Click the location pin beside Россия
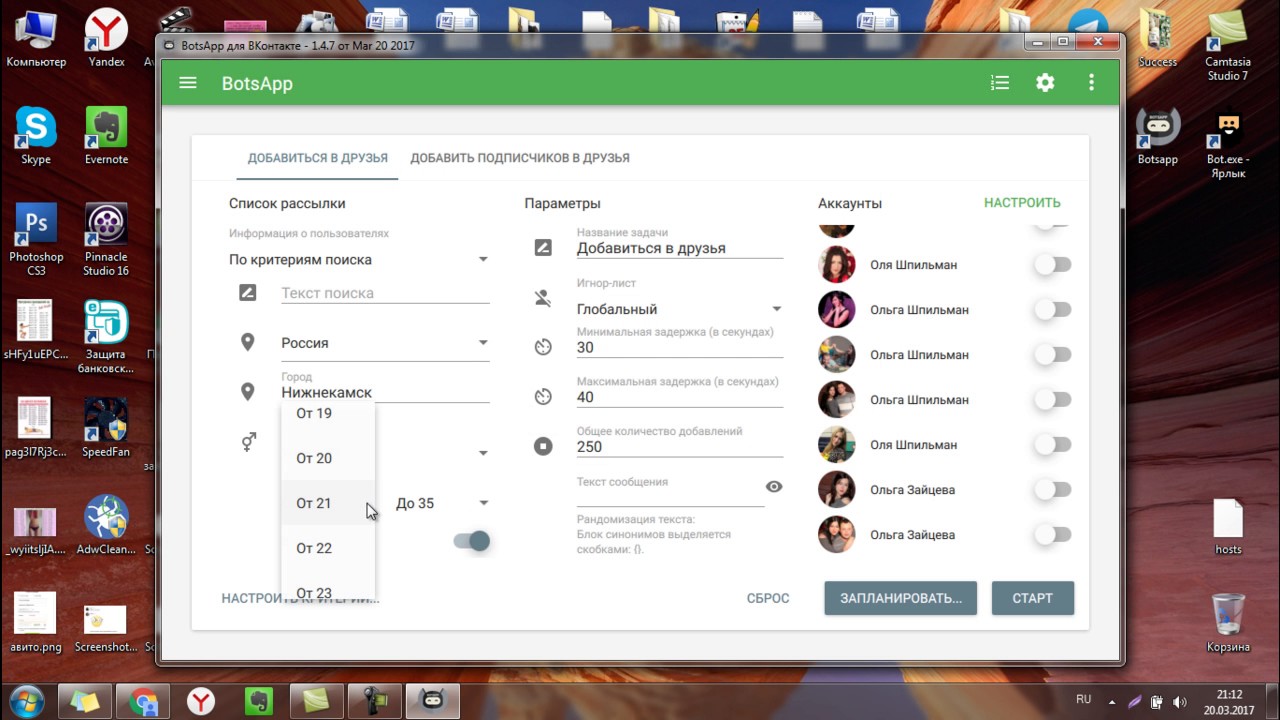1280x720 pixels. 248,342
